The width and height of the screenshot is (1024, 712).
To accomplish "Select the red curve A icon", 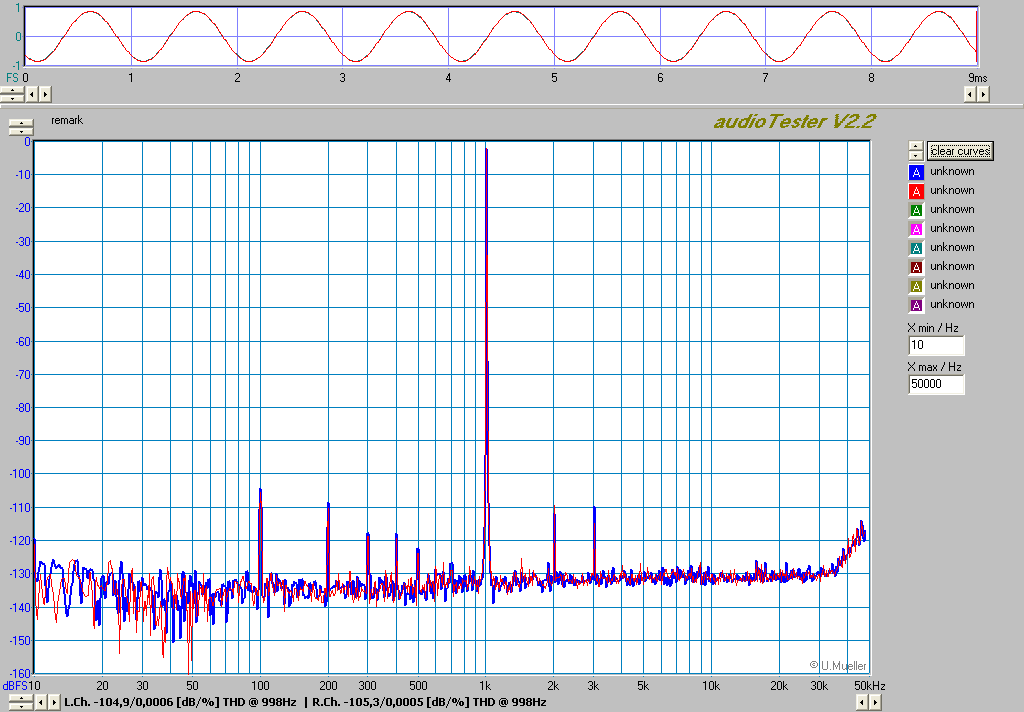I will click(x=916, y=191).
